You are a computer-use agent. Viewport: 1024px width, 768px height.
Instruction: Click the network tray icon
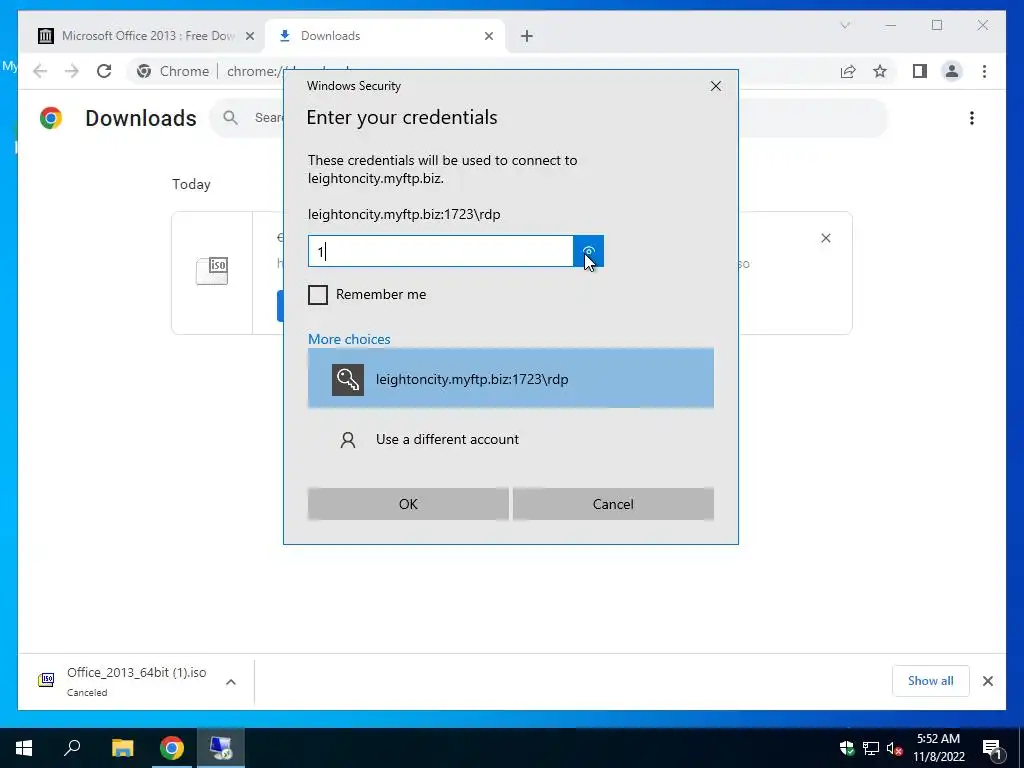(x=871, y=748)
